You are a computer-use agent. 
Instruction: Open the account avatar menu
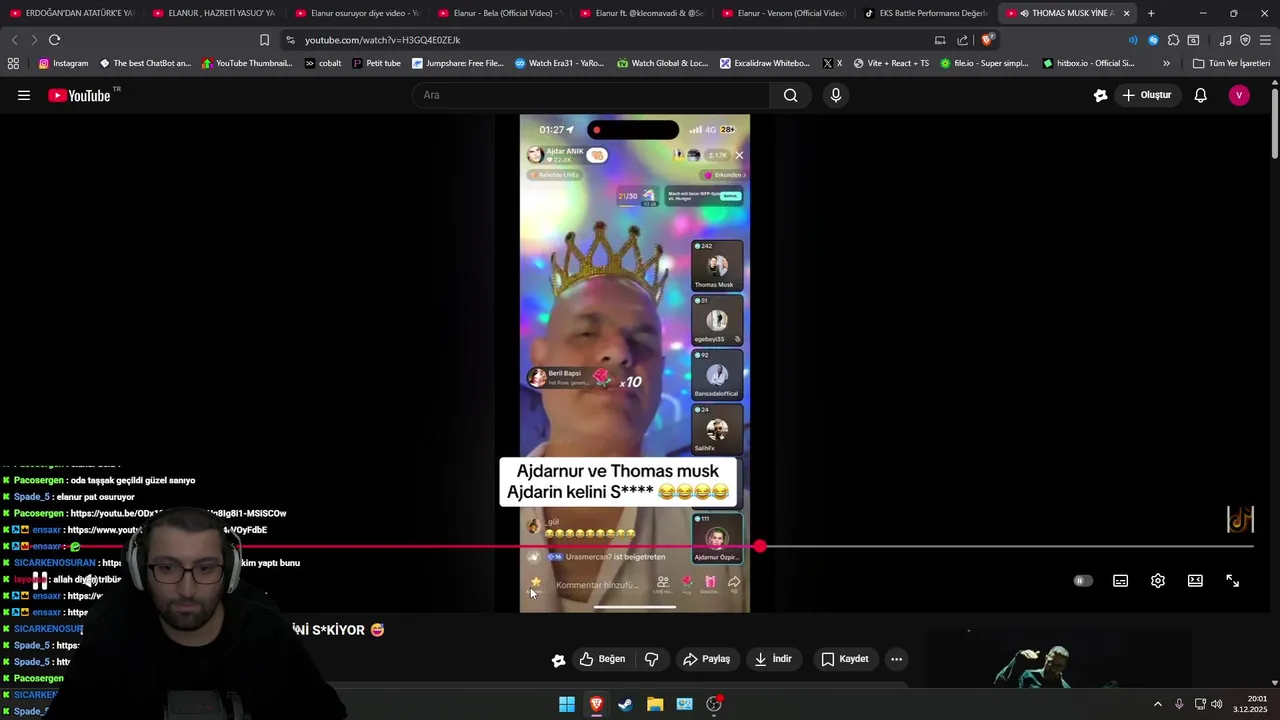tap(1239, 95)
